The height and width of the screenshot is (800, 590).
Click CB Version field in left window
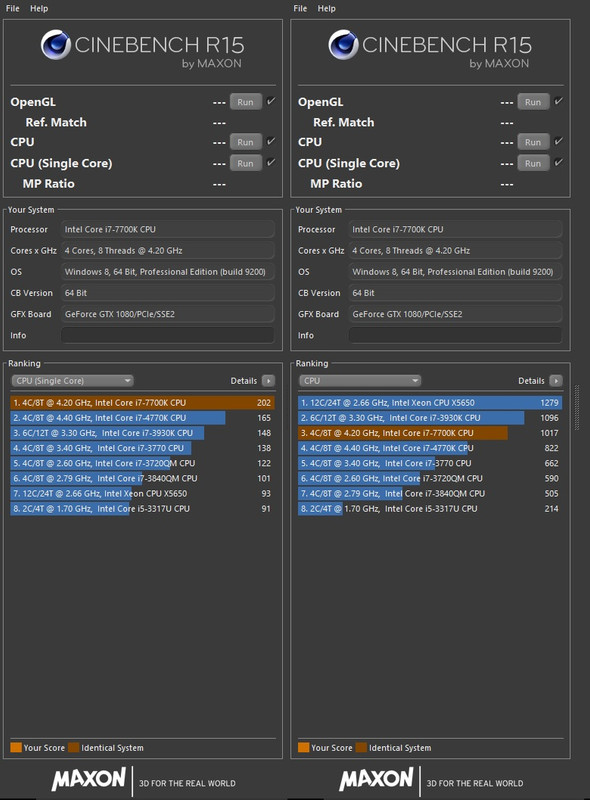[x=168, y=293]
